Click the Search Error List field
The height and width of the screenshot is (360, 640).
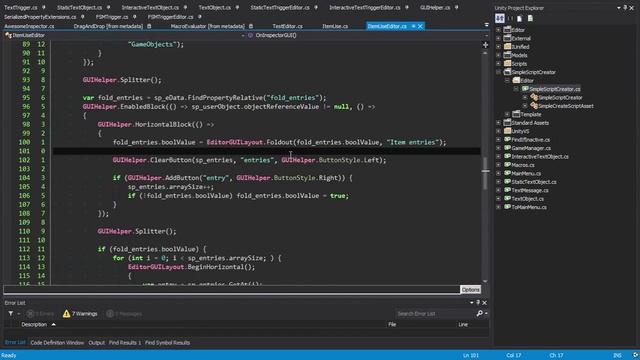click(435, 313)
